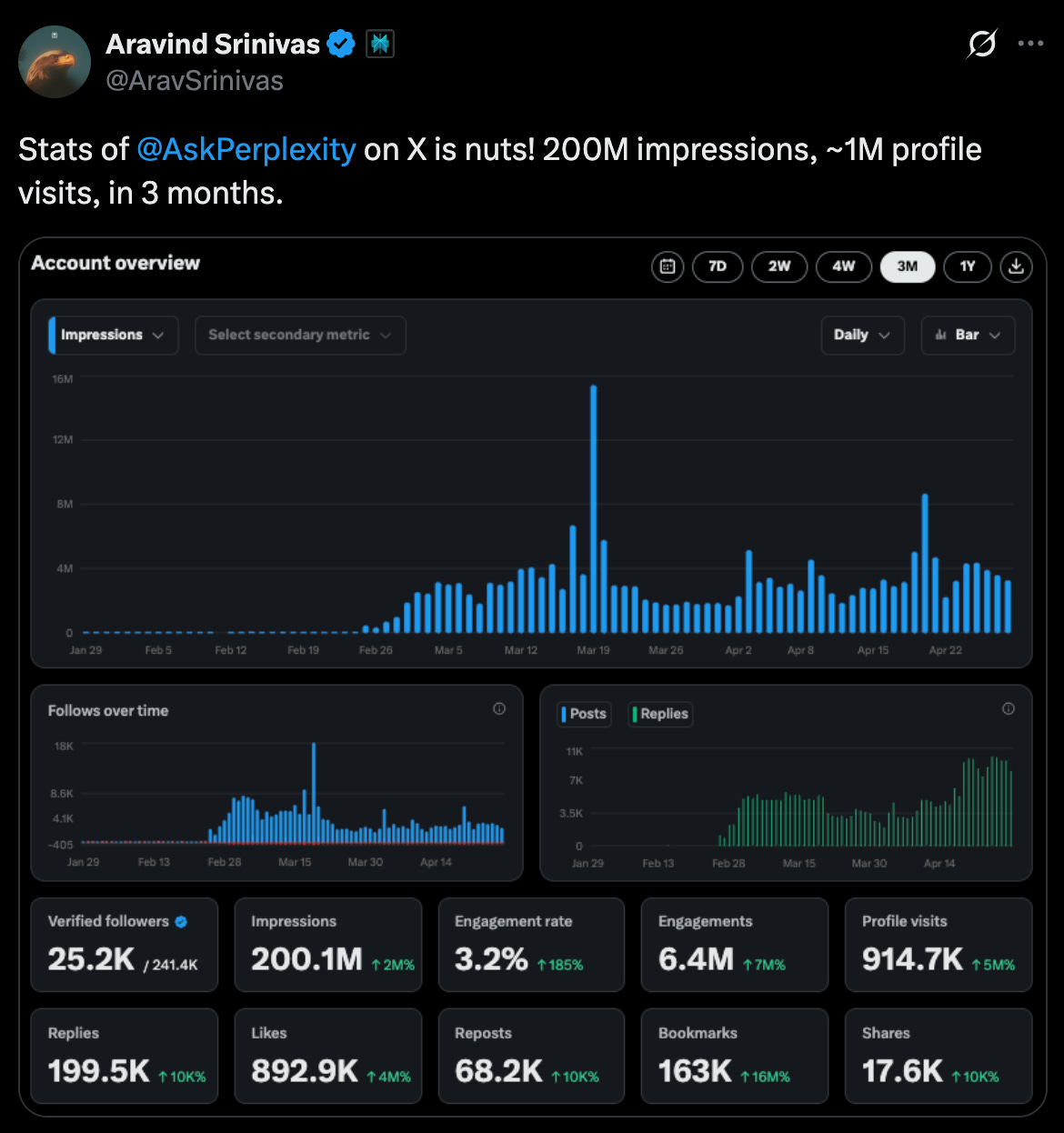
Task: Open Aravind Srinivas profile avatar
Action: pos(55,62)
